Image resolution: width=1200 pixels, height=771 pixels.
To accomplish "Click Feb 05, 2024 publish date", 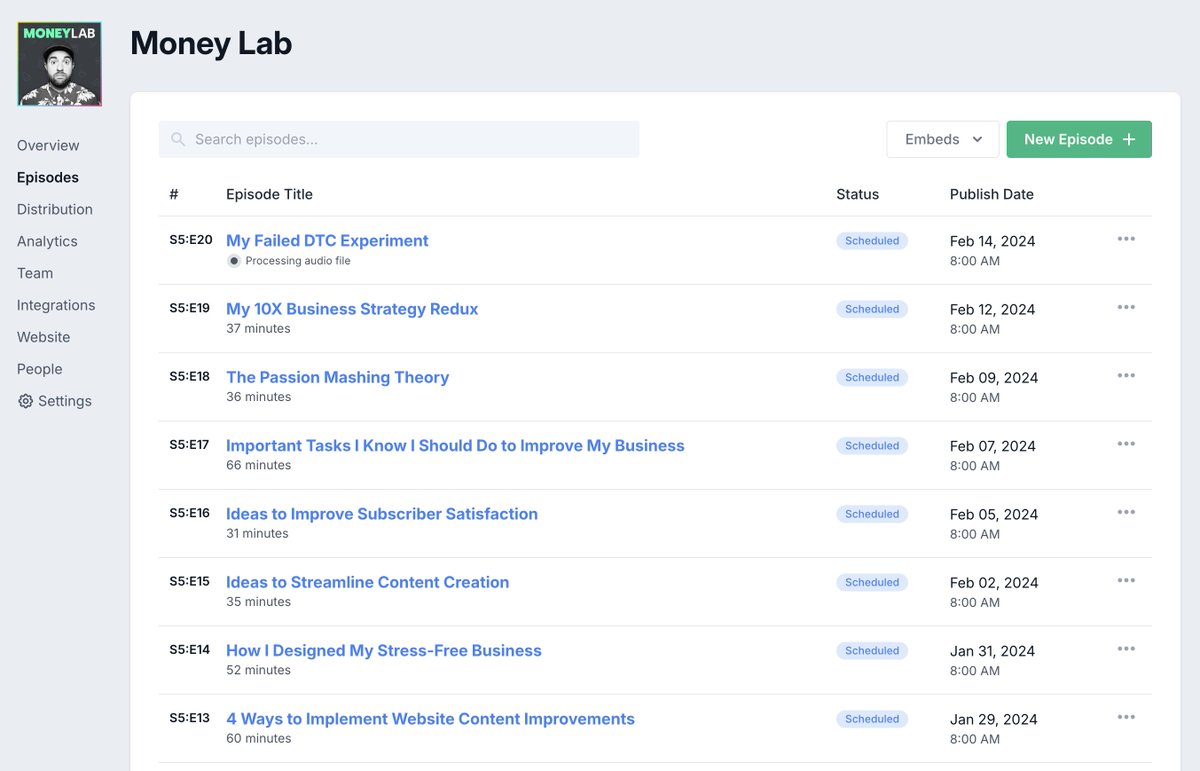I will (x=994, y=514).
